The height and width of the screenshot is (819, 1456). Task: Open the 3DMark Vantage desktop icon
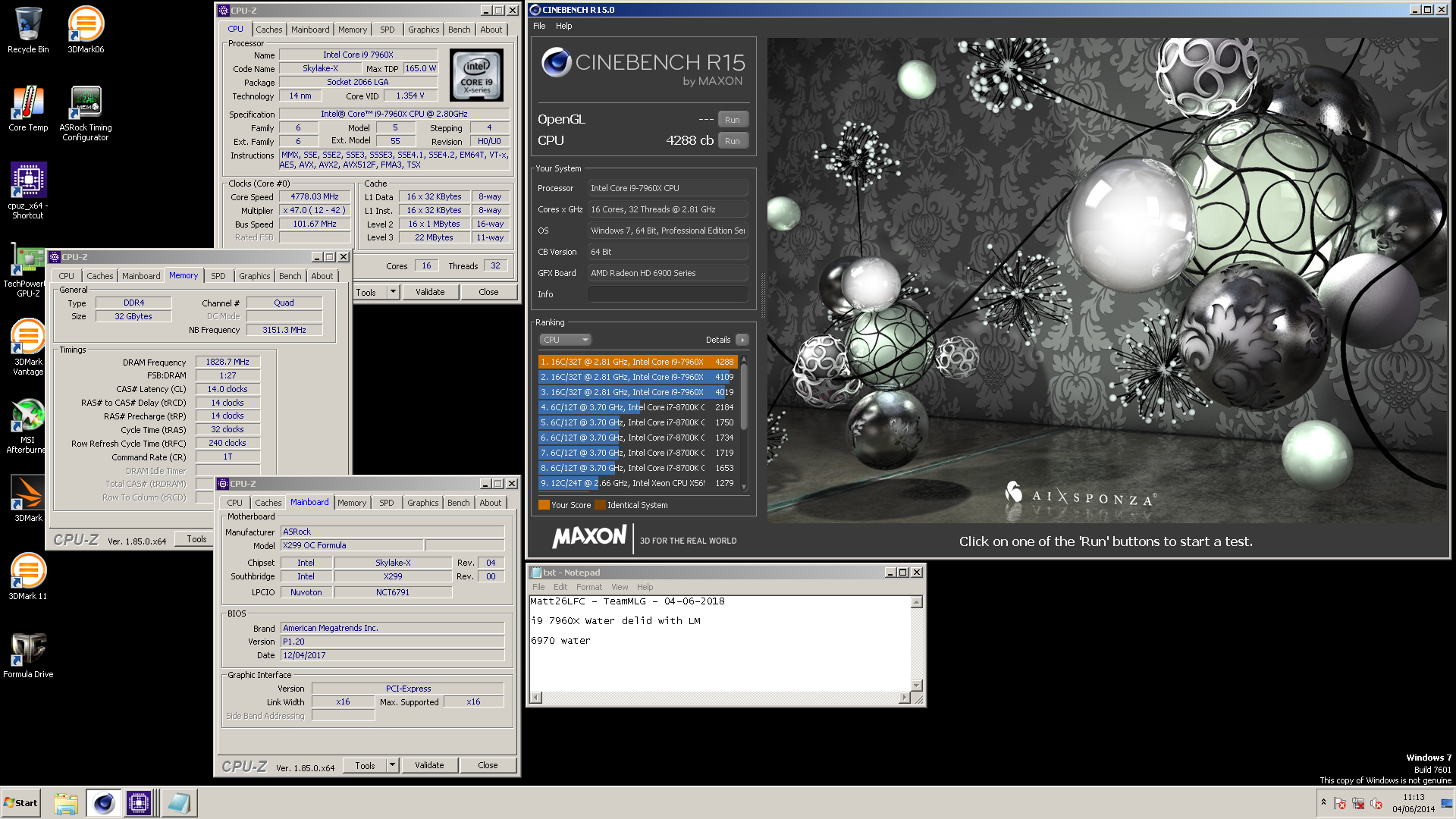coord(28,347)
